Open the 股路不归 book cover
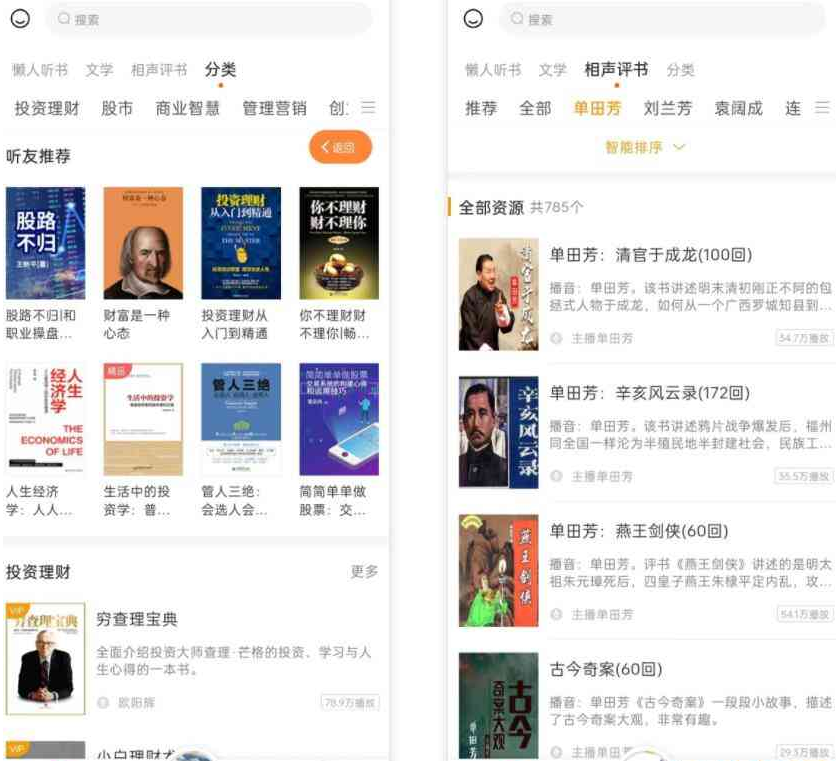 45,243
